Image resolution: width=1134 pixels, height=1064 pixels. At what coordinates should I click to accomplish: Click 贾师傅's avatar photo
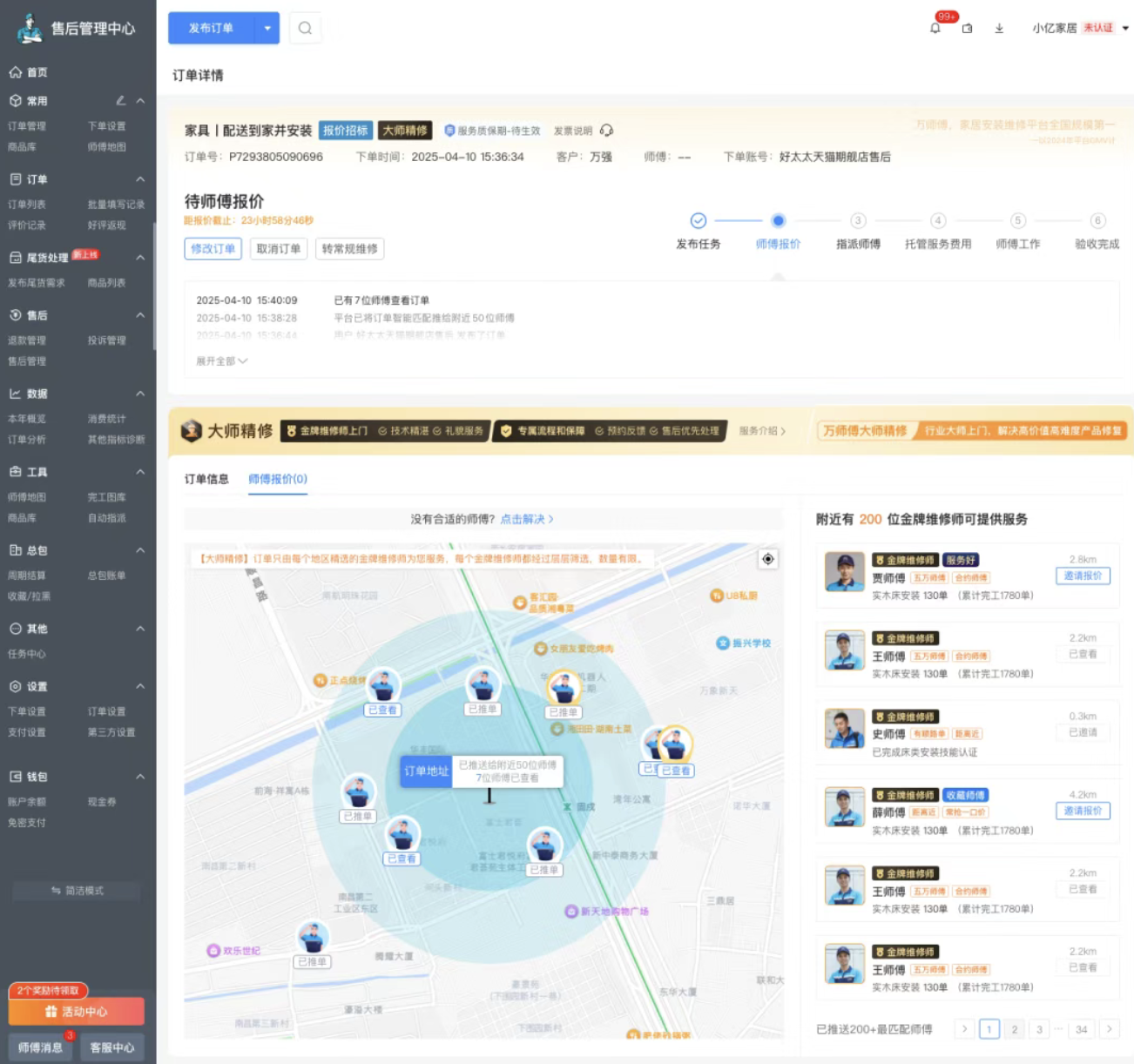tap(845, 571)
